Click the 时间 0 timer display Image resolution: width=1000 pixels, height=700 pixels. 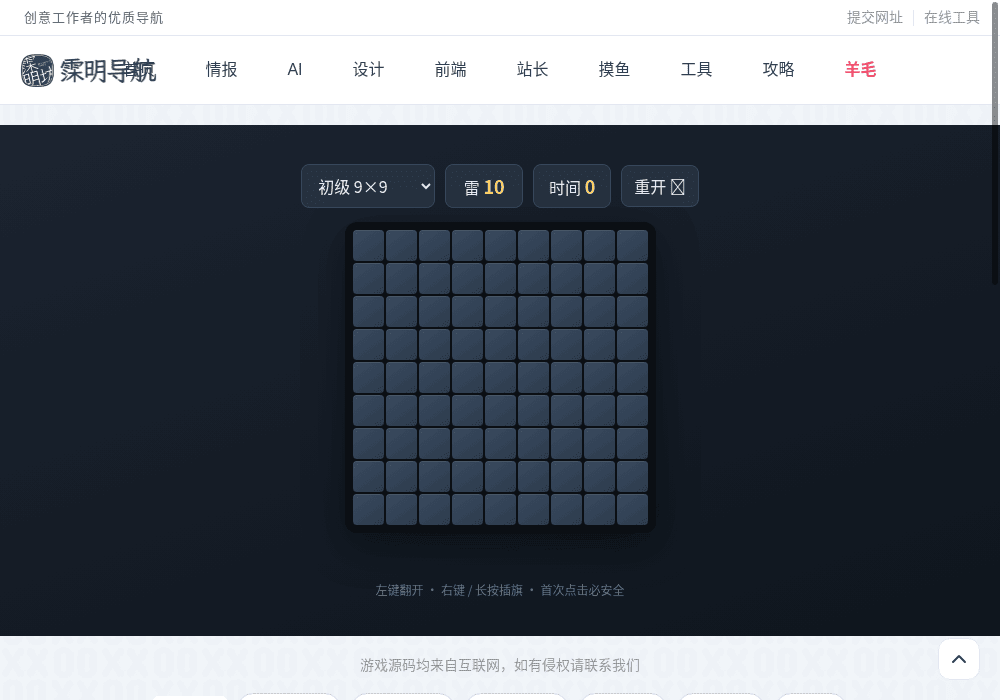(572, 186)
